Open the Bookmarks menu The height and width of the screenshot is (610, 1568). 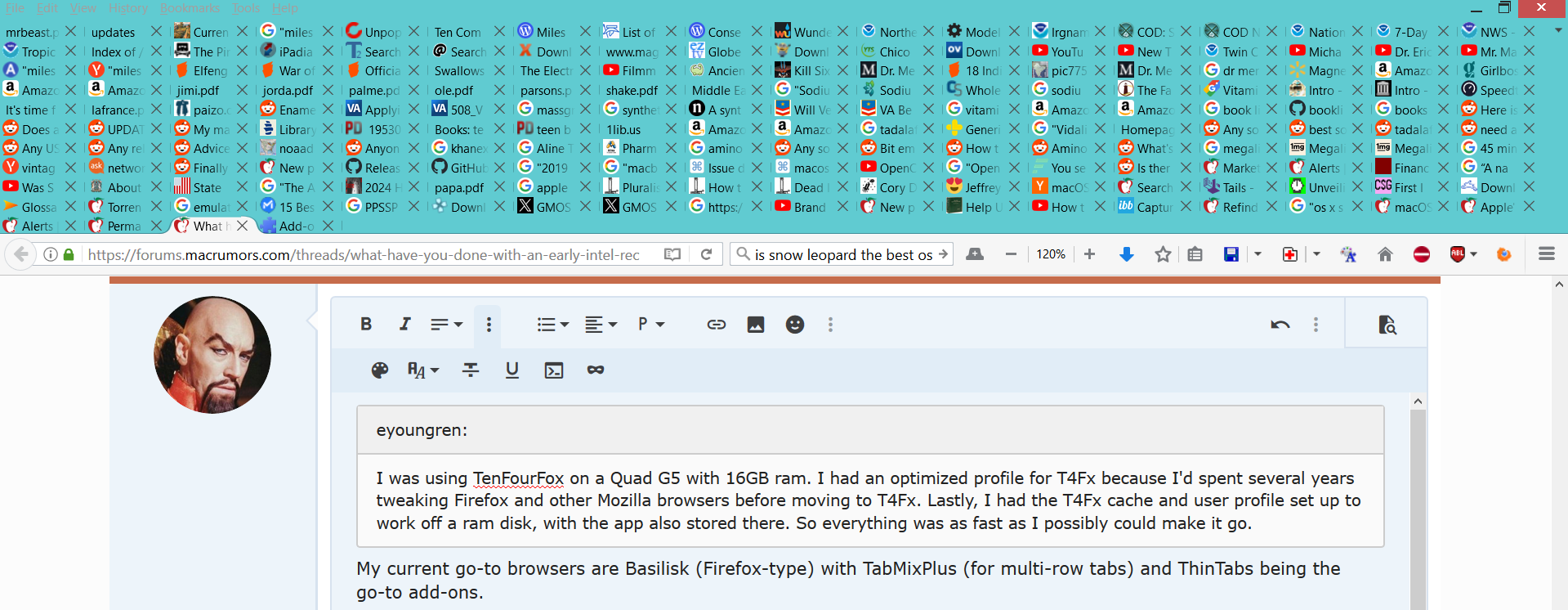click(190, 8)
